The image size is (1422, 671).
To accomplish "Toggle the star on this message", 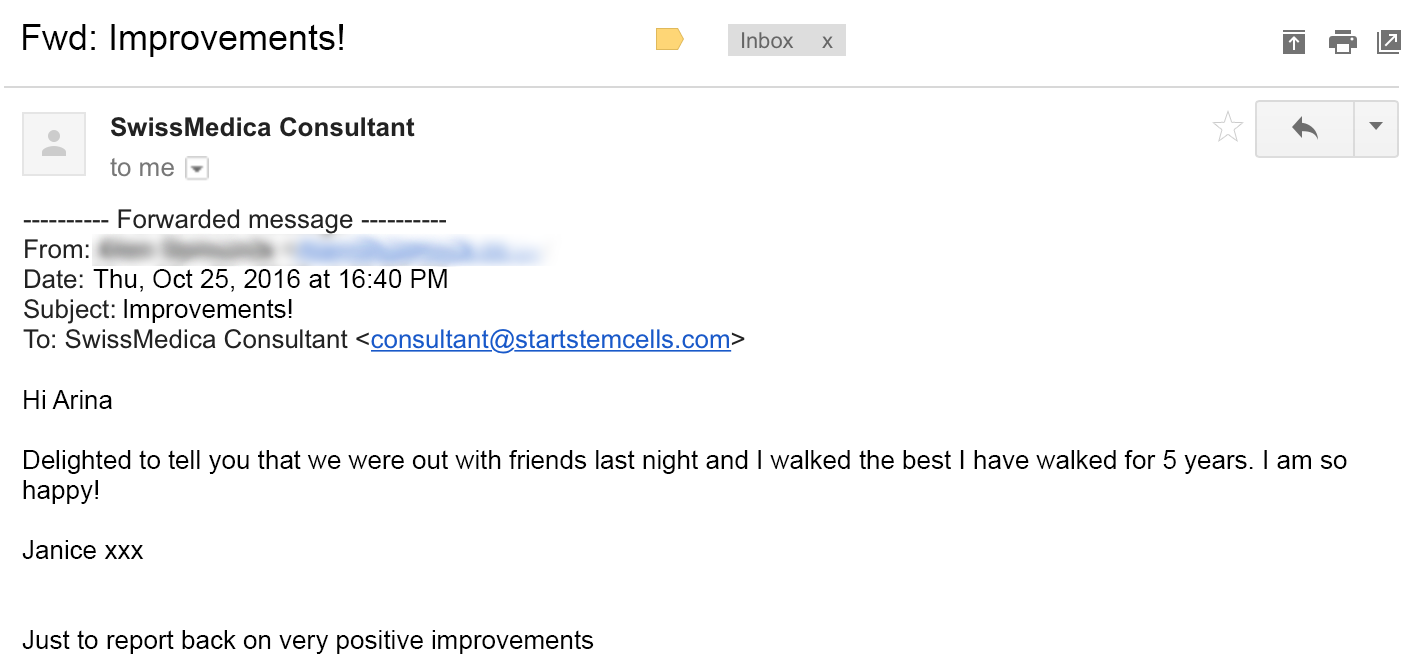I will coord(1228,128).
